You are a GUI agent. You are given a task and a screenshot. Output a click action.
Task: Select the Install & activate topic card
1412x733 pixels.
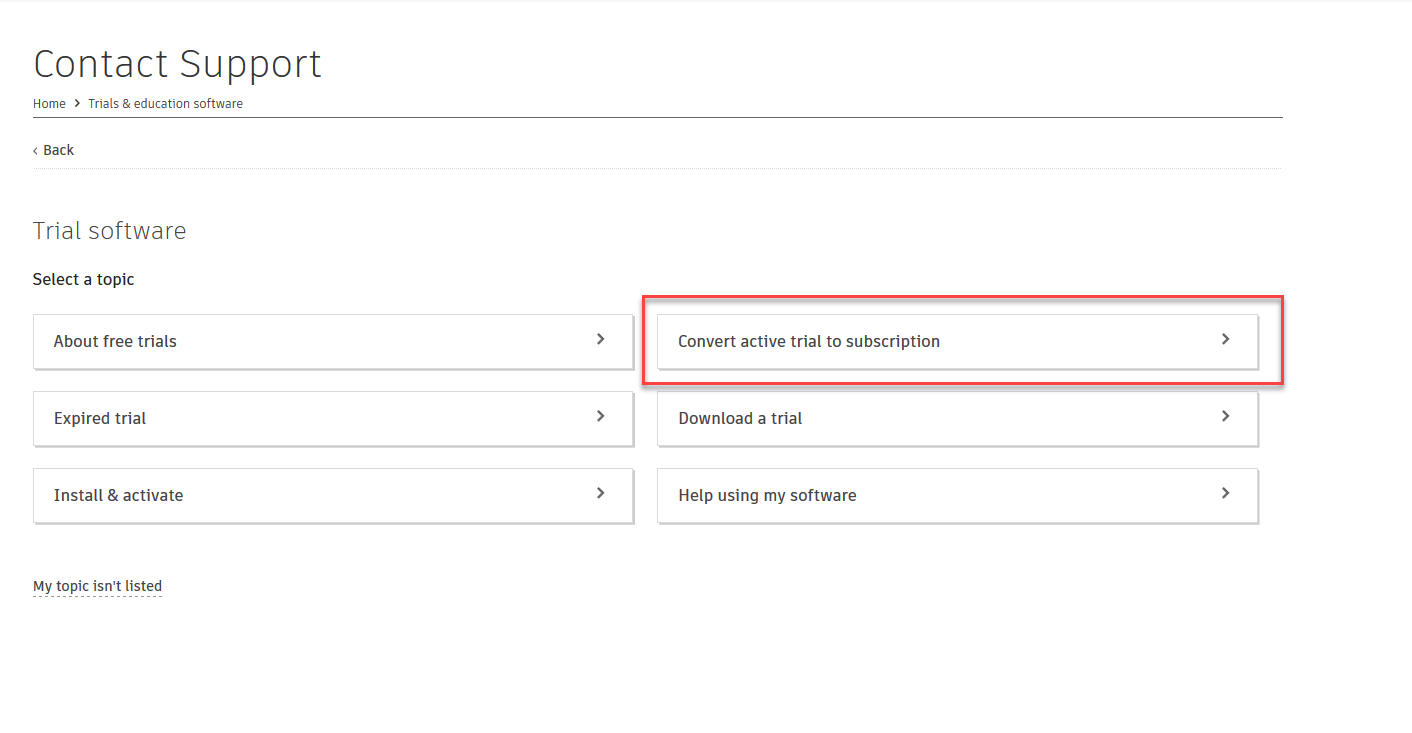333,494
